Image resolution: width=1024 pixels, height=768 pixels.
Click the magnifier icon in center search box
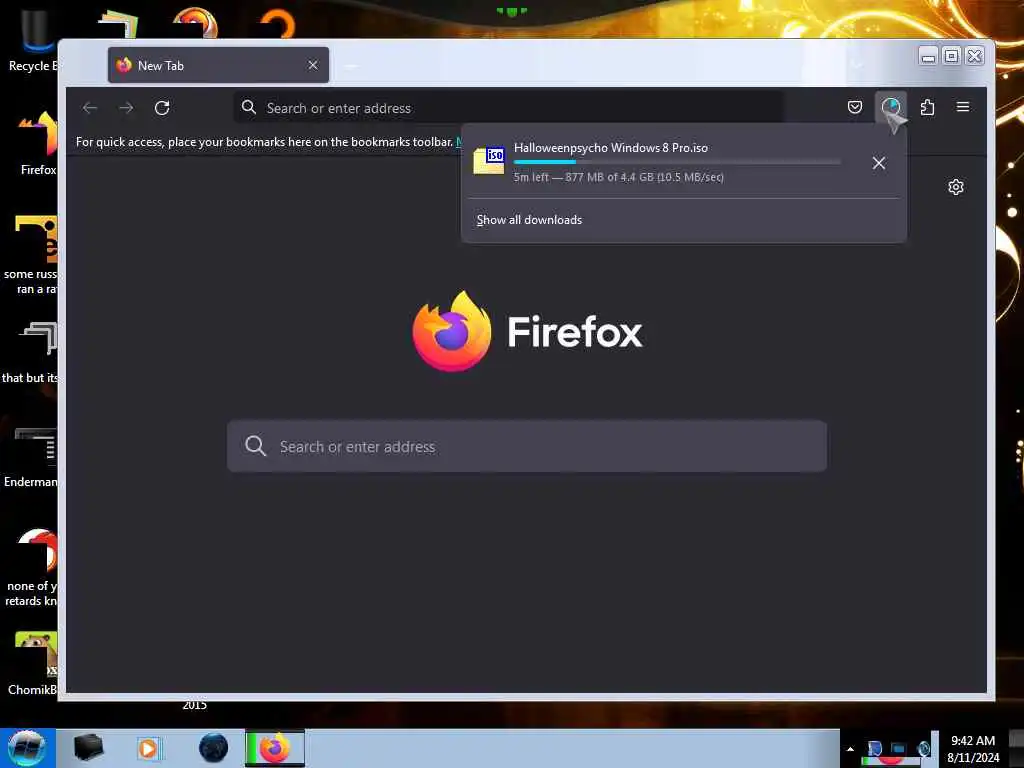255,446
